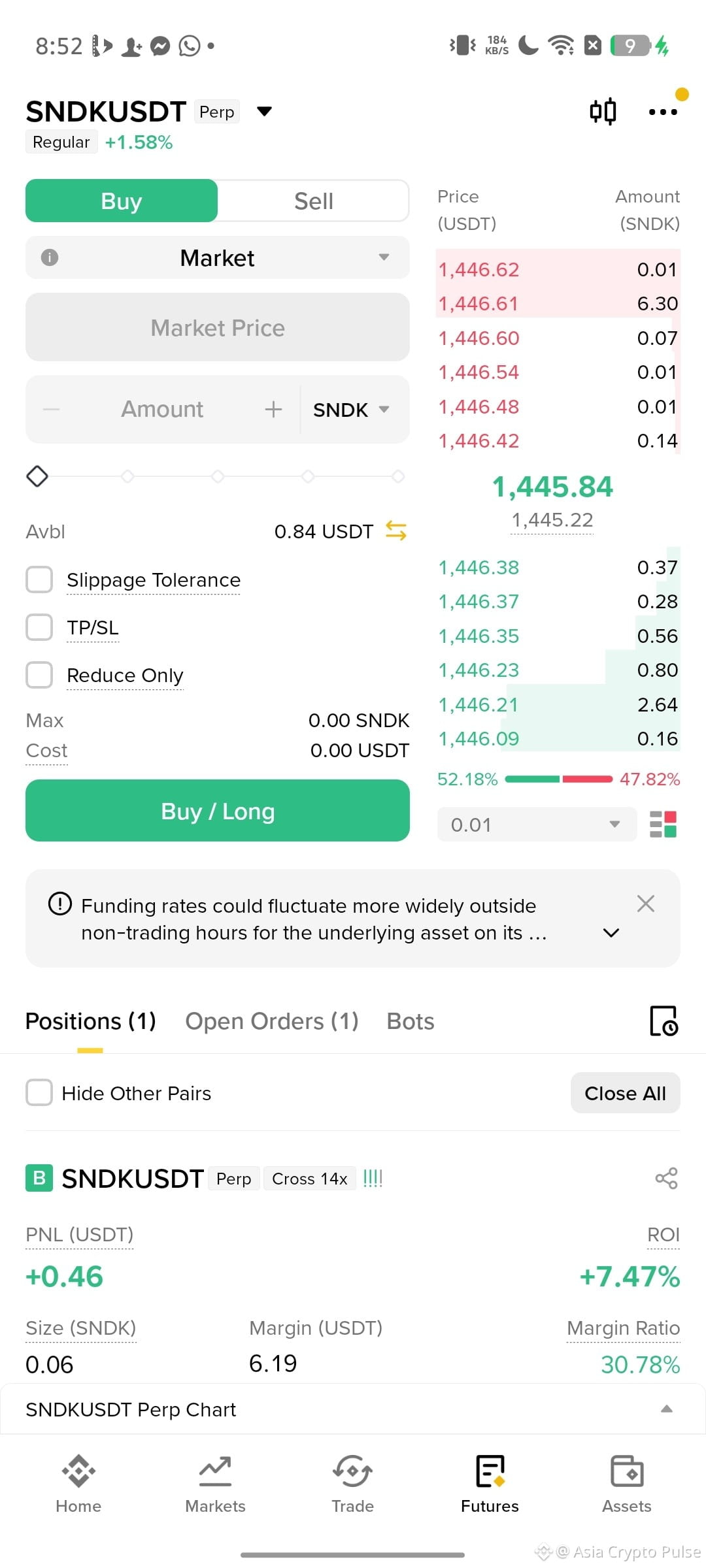Toggle Hide Other Pairs checkbox
The height and width of the screenshot is (1568, 706).
tap(39, 1093)
